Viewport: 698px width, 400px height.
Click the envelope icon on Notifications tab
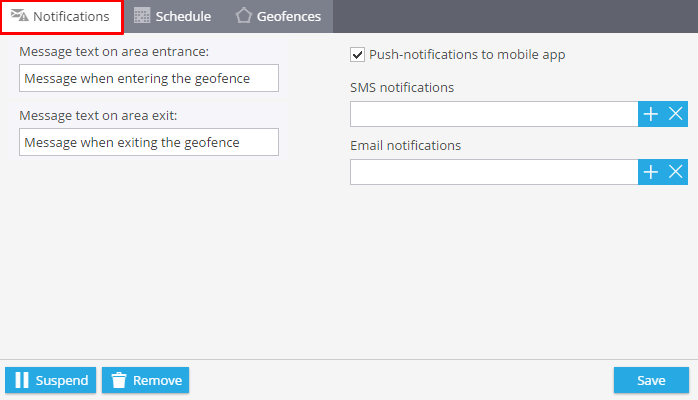pos(19,16)
